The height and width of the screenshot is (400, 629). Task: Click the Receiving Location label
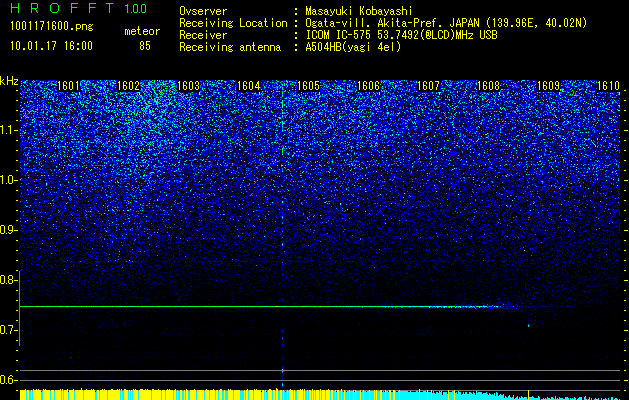[x=233, y=23]
